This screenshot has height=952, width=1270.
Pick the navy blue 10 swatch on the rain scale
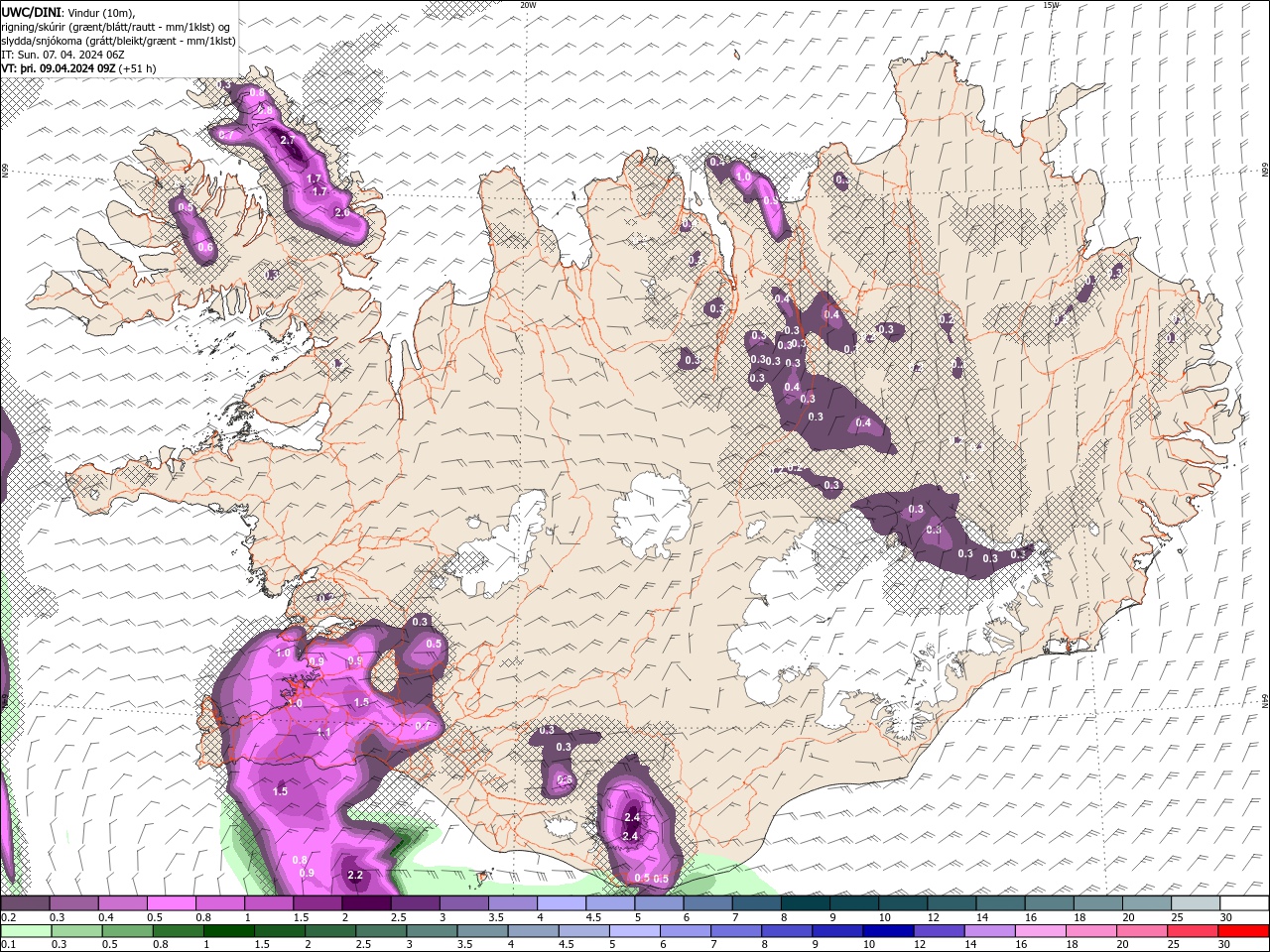click(x=887, y=931)
